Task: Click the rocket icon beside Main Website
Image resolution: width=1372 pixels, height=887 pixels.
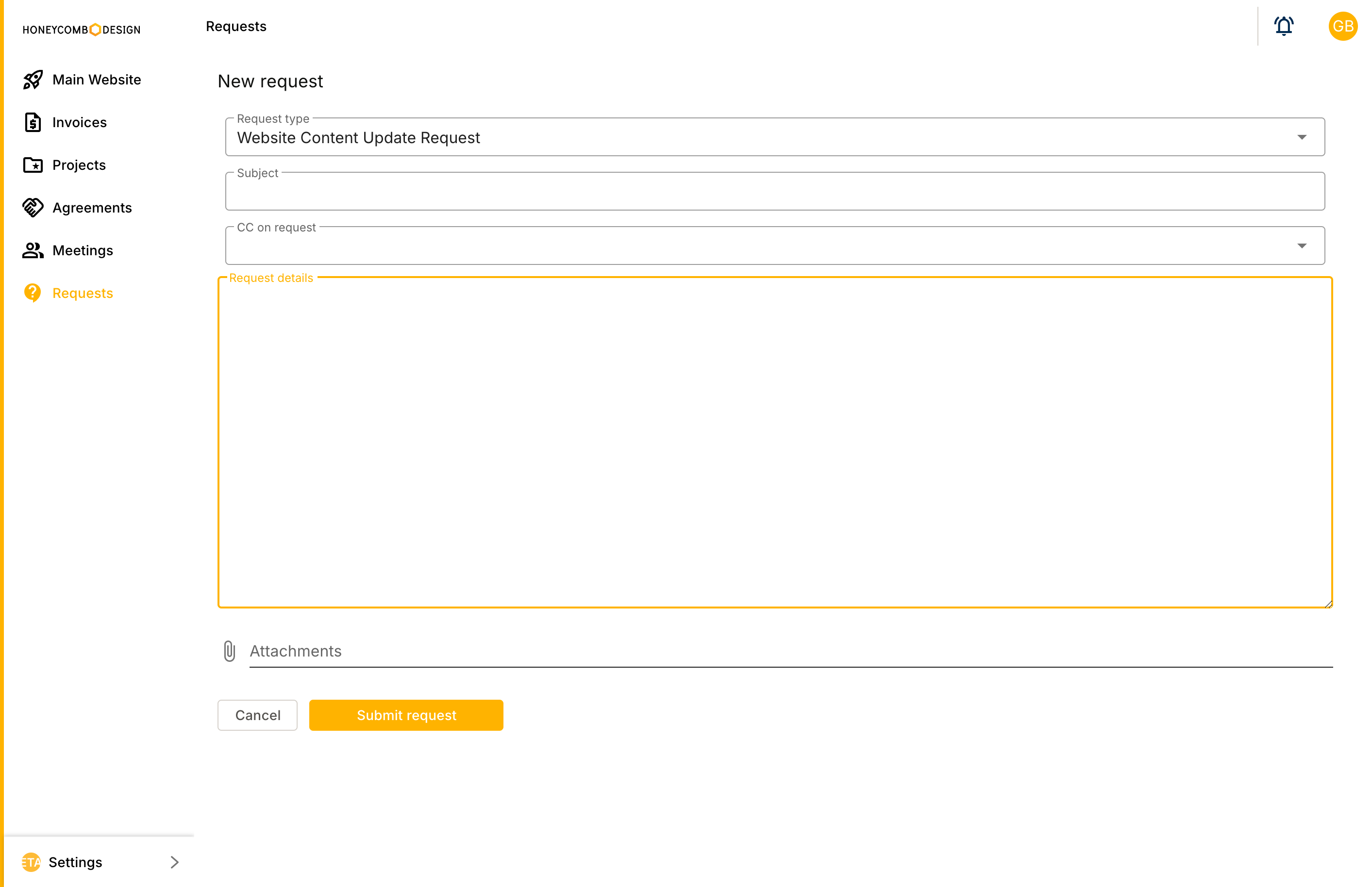Action: (33, 80)
